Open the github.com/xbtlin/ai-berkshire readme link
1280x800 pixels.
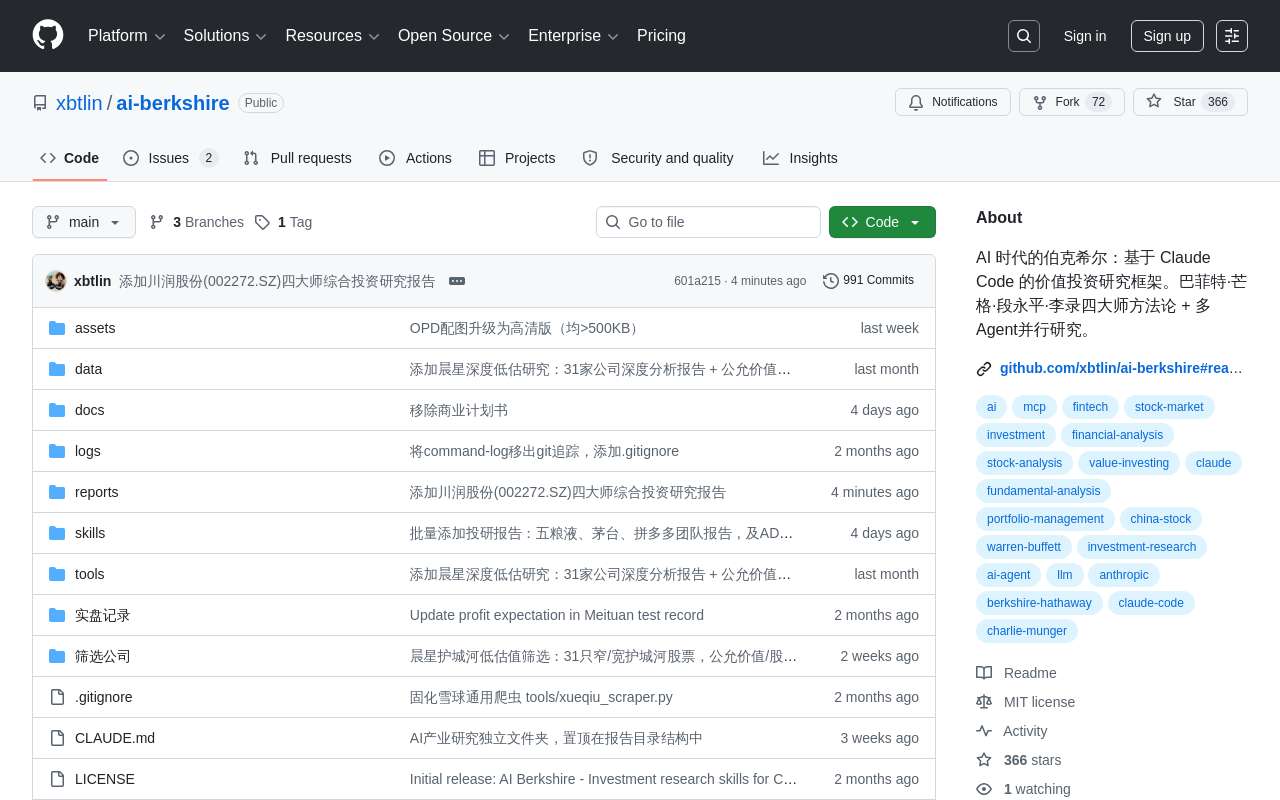[1121, 368]
